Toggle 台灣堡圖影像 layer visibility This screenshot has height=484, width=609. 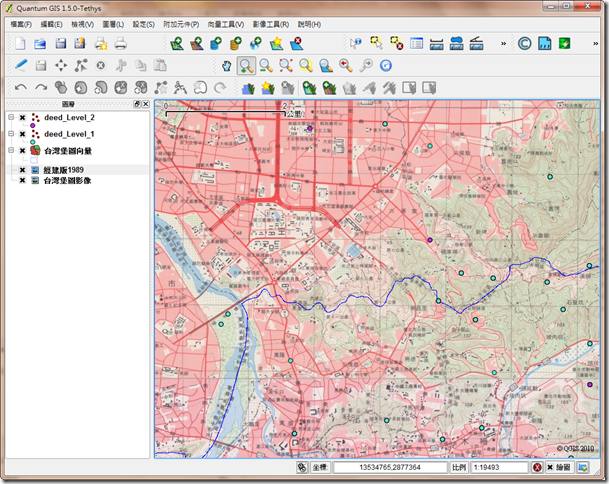pyautogui.click(x=23, y=180)
